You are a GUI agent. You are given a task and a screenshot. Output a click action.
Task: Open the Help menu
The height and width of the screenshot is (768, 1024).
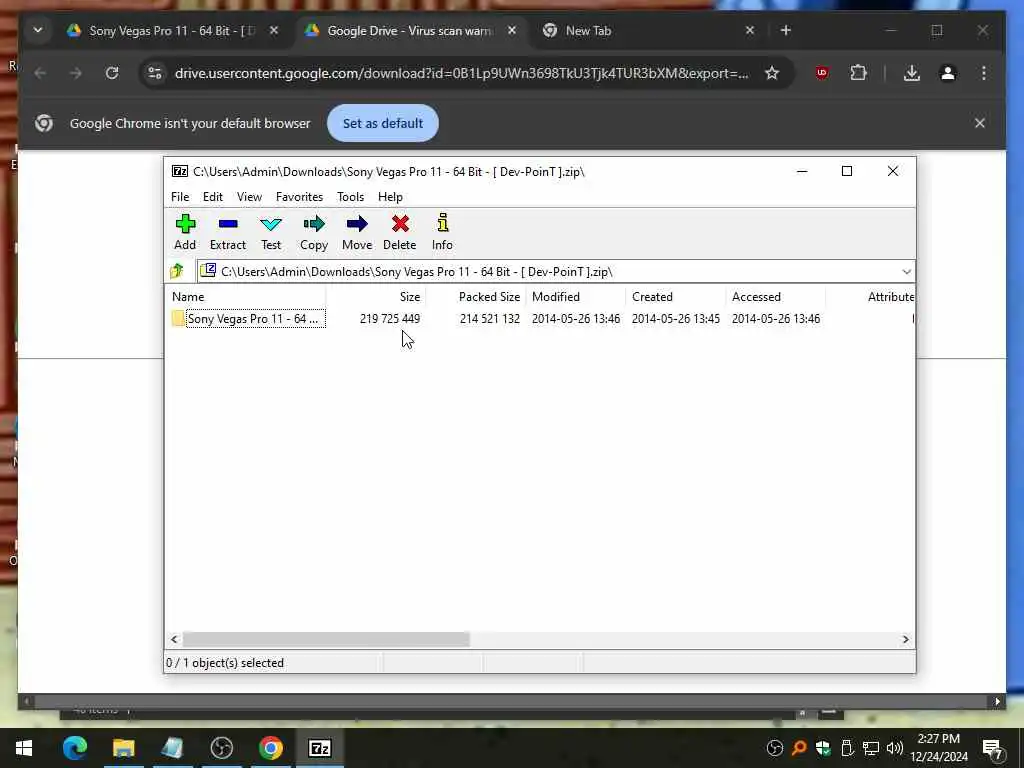tap(390, 197)
